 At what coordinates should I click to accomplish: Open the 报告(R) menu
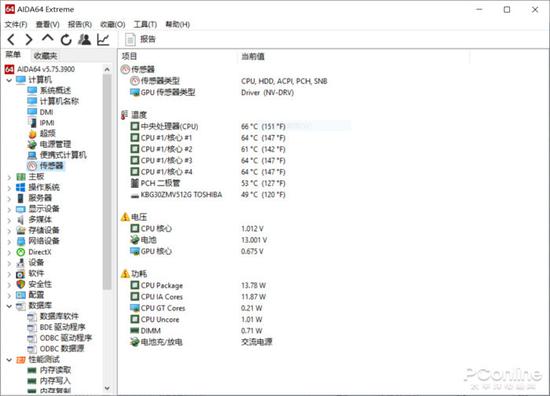click(80, 24)
